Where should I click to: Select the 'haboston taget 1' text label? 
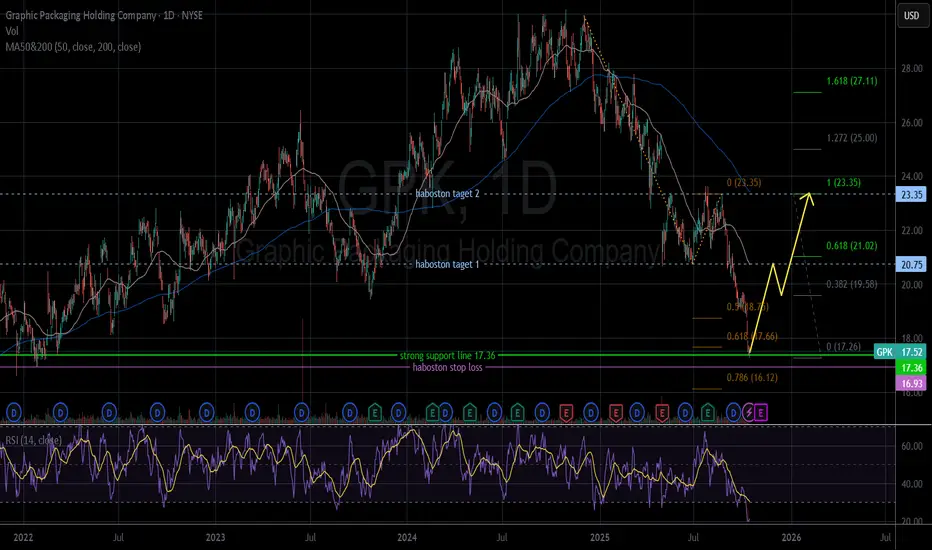click(457, 264)
